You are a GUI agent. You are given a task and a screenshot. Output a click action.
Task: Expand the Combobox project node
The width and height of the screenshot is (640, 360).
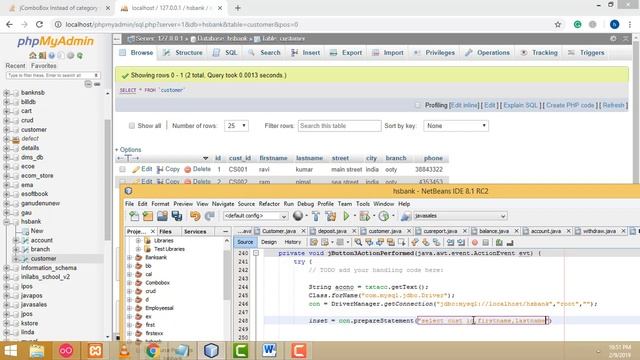tap(129, 282)
